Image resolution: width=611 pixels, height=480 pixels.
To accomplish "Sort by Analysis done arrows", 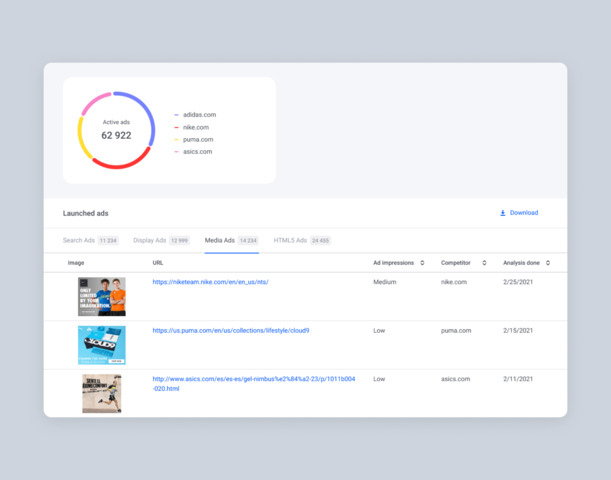I will (x=548, y=263).
